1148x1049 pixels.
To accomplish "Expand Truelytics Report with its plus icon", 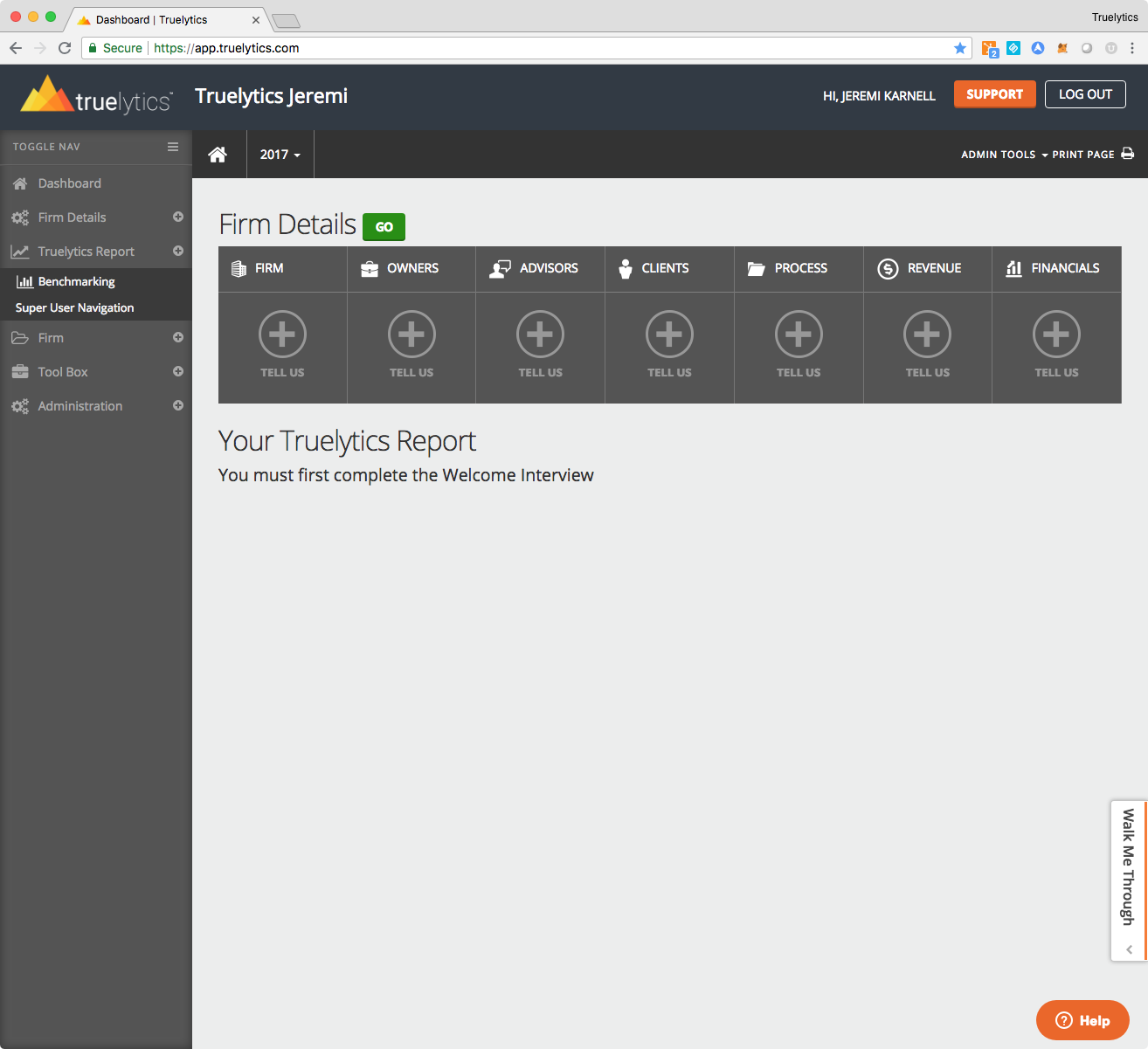I will pos(178,251).
